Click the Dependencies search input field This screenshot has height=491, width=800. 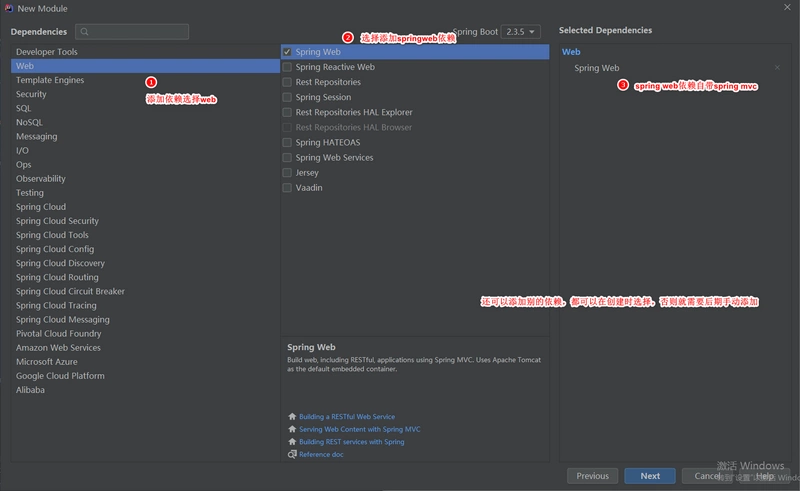pos(132,32)
